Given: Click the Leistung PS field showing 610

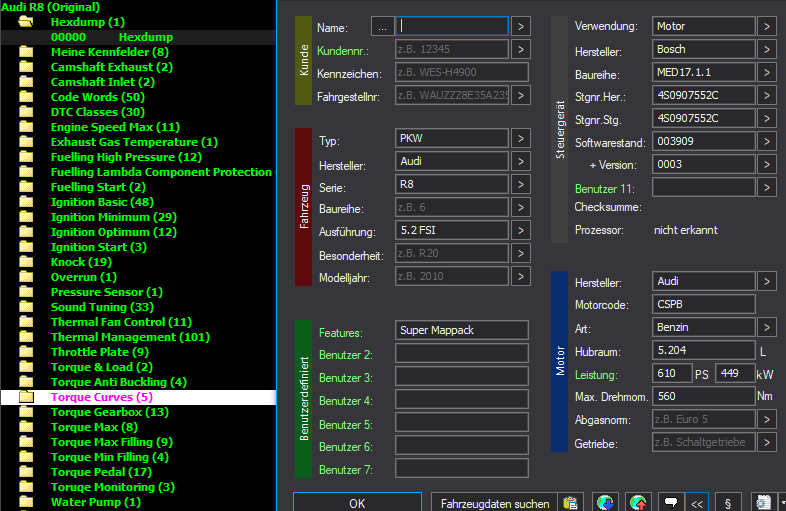Looking at the screenshot, I should point(672,373).
